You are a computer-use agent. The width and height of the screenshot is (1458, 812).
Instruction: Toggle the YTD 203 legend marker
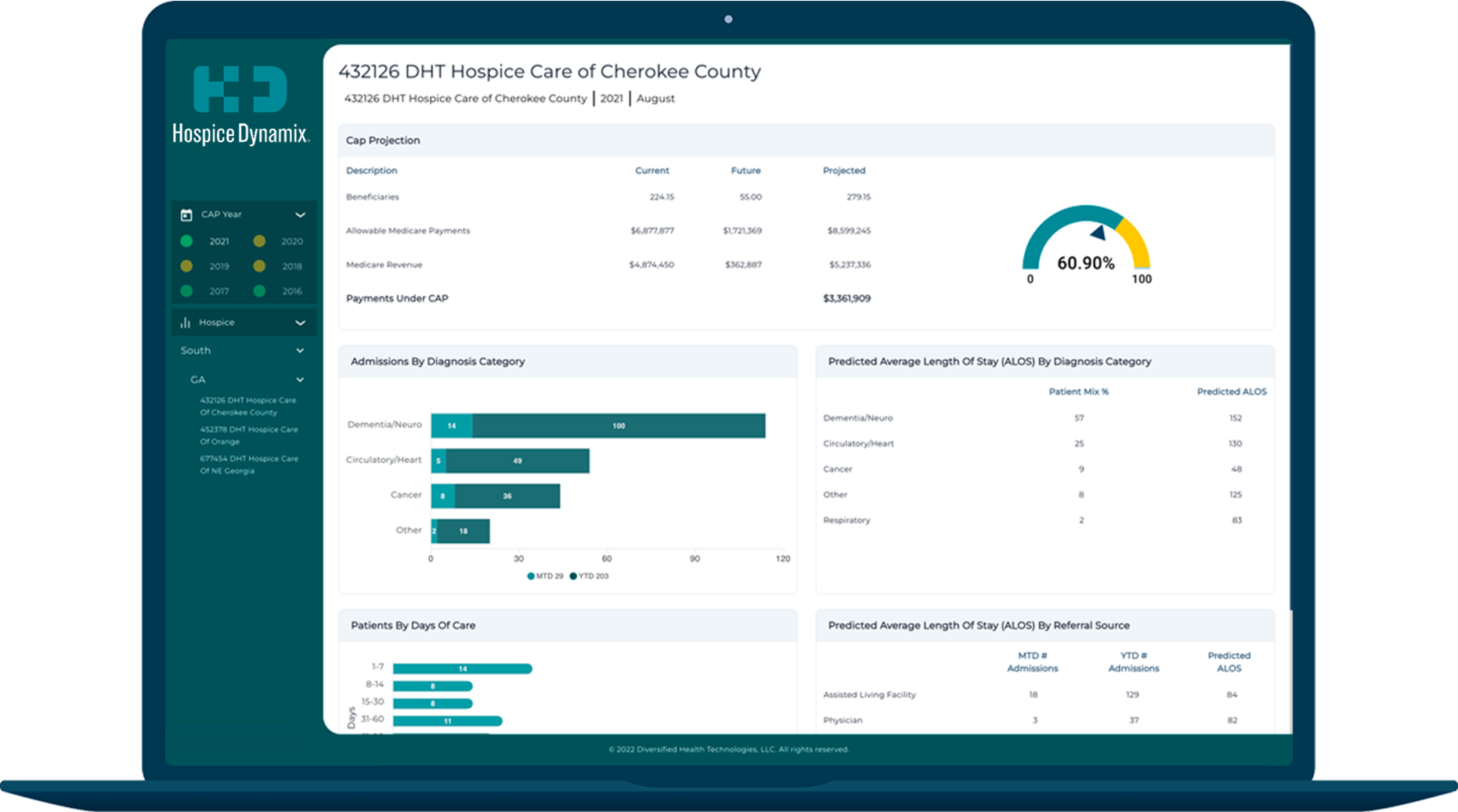(573, 576)
